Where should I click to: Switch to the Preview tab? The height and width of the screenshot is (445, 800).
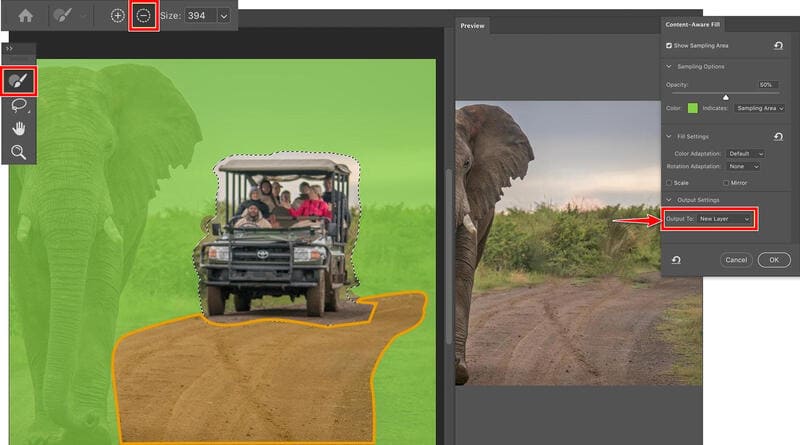coord(472,26)
